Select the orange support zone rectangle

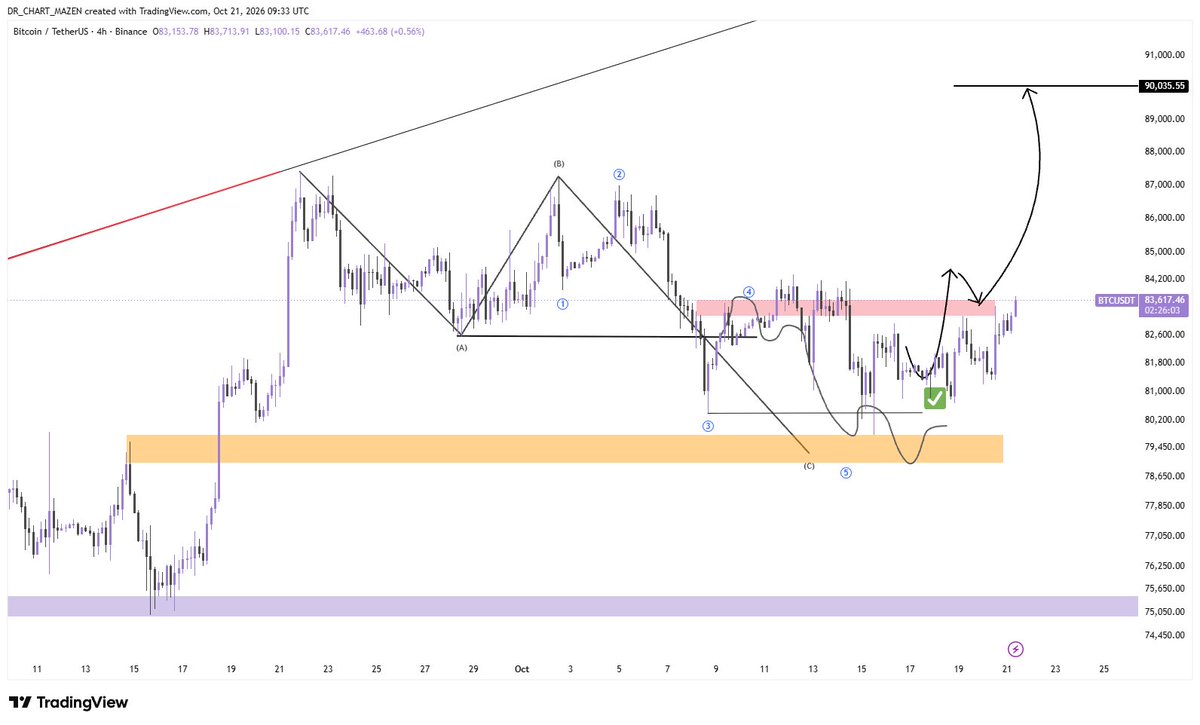click(x=565, y=449)
